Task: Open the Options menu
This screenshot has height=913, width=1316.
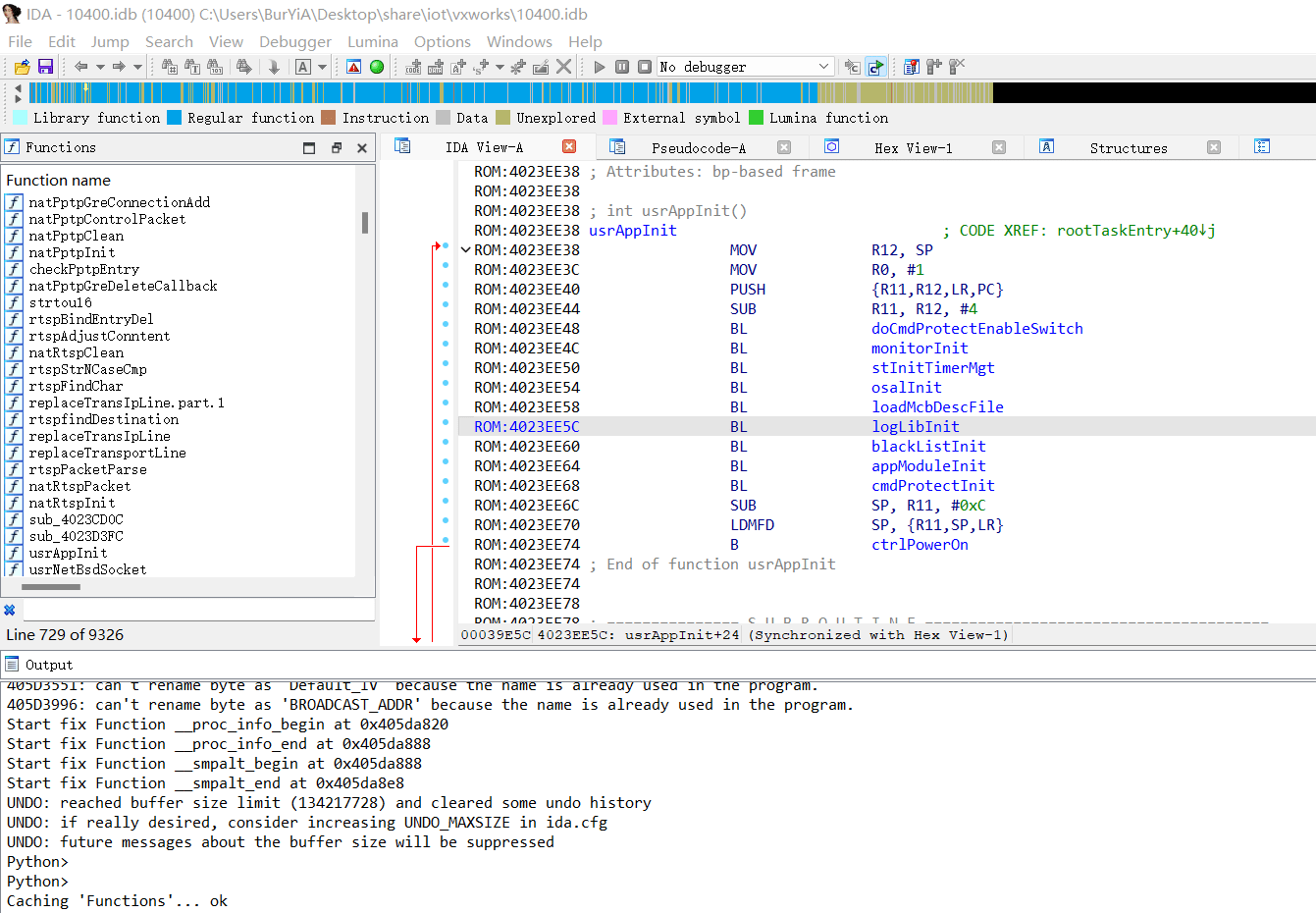Action: 443,41
